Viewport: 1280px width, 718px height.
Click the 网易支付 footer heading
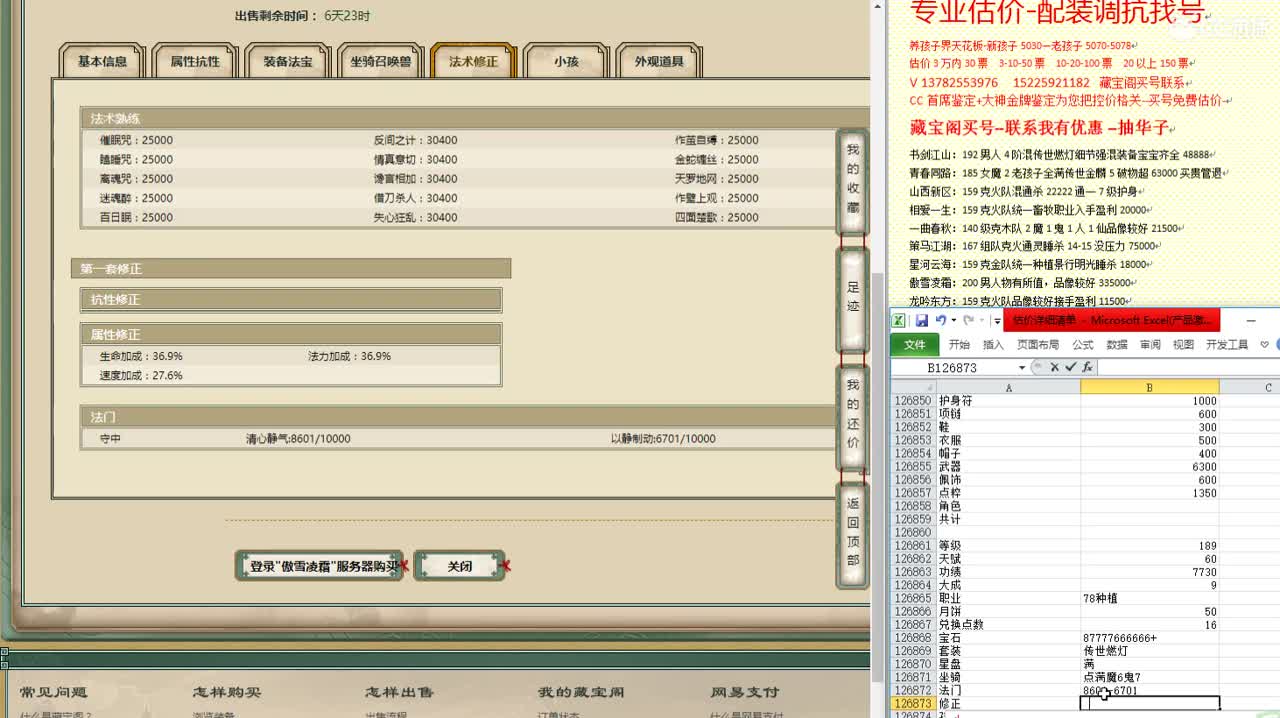[x=745, y=692]
